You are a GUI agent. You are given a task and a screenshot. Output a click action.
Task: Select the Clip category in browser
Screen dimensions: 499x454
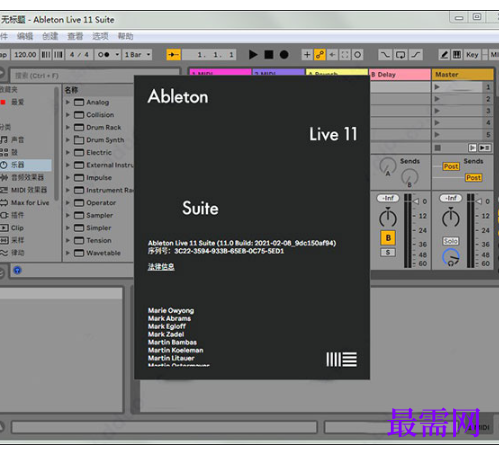click(x=17, y=228)
